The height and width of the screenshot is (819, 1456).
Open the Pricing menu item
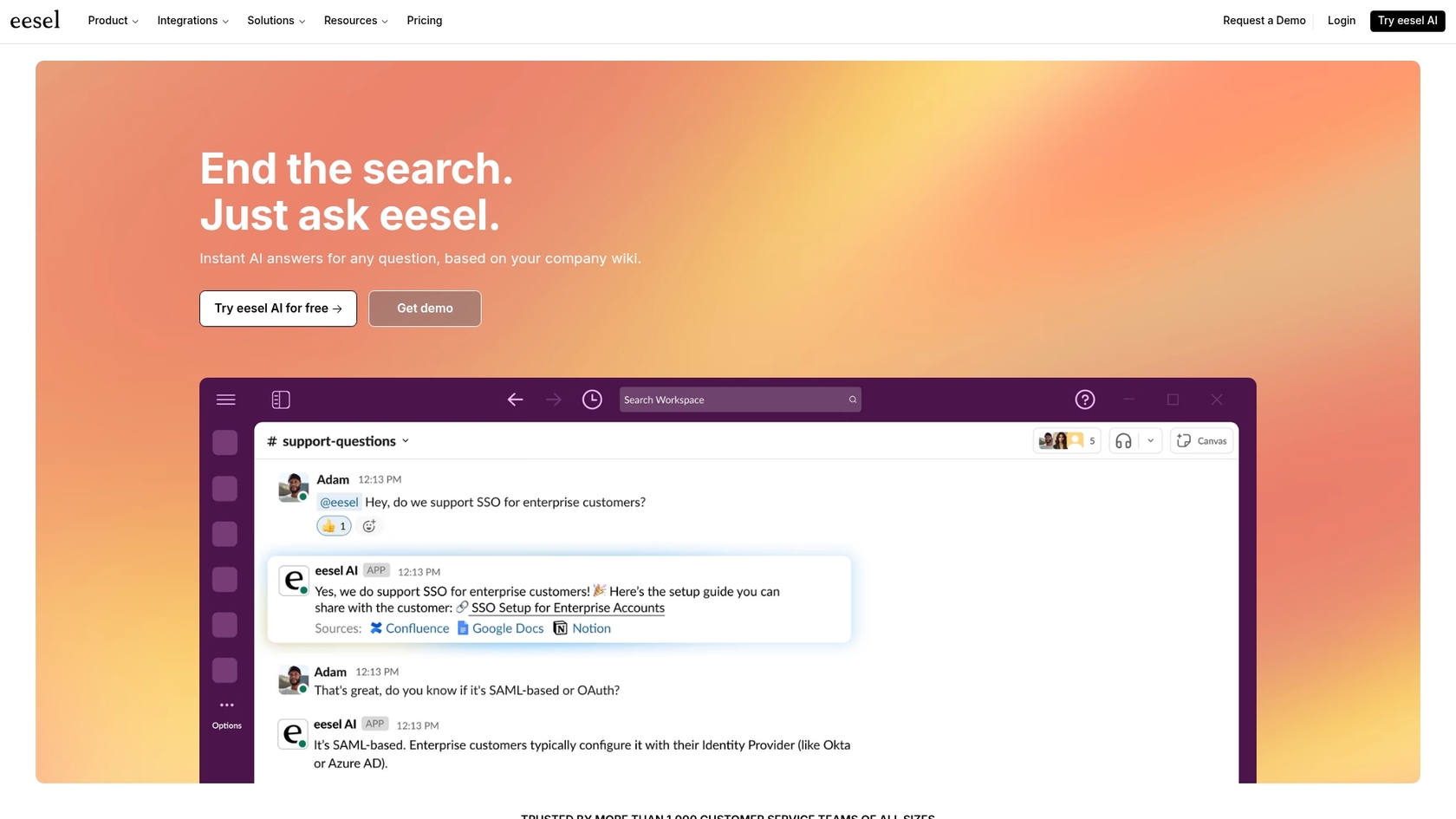click(424, 20)
